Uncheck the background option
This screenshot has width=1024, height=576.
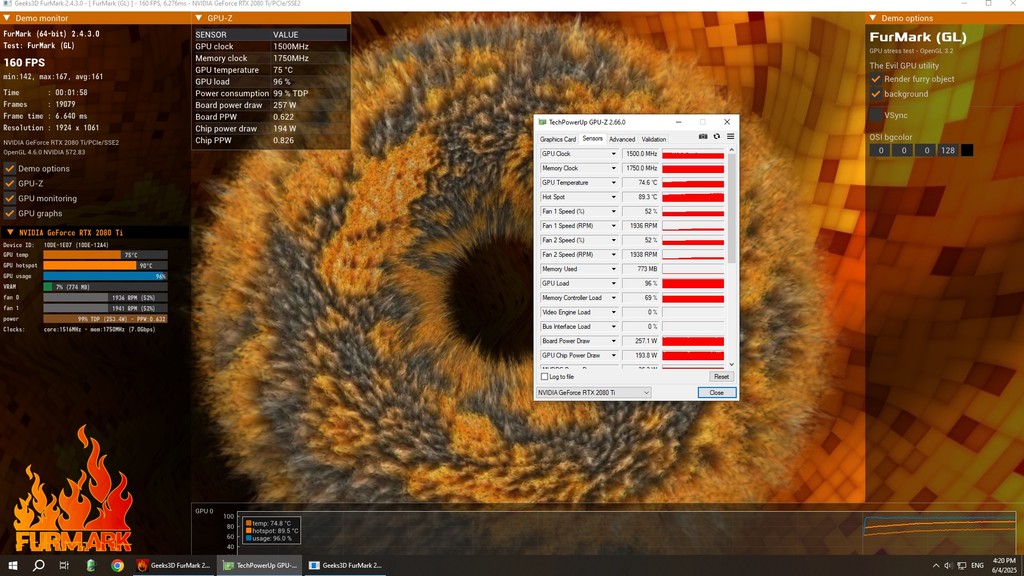tap(876, 94)
